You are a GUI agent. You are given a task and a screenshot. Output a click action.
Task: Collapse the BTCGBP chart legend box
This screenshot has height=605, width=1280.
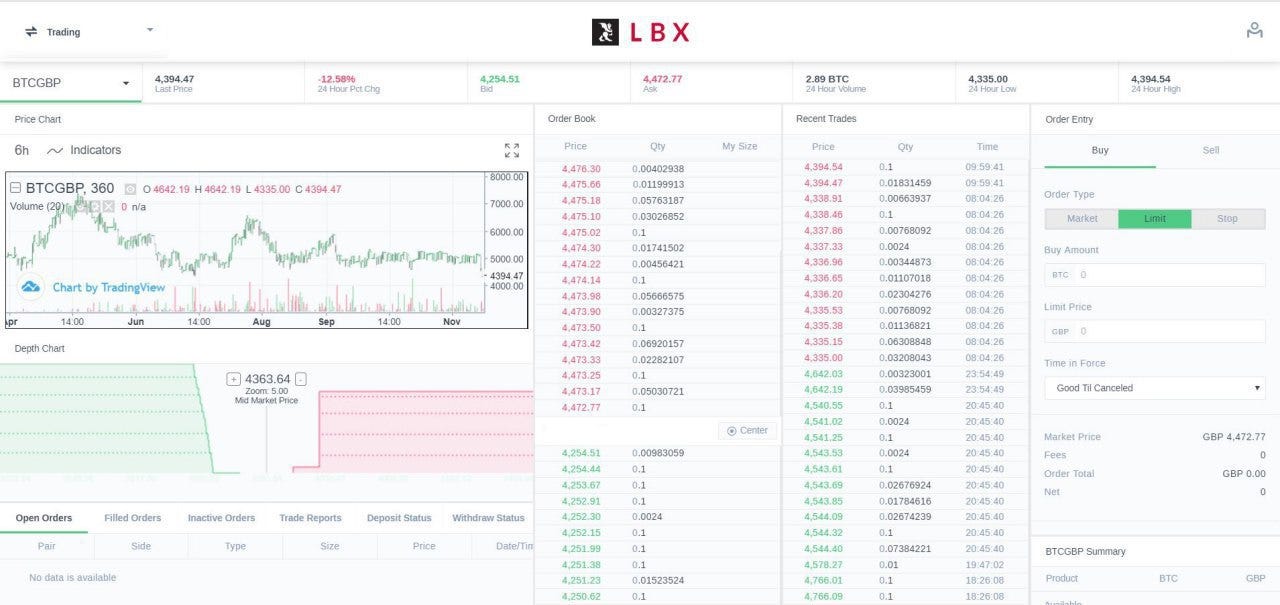15,187
